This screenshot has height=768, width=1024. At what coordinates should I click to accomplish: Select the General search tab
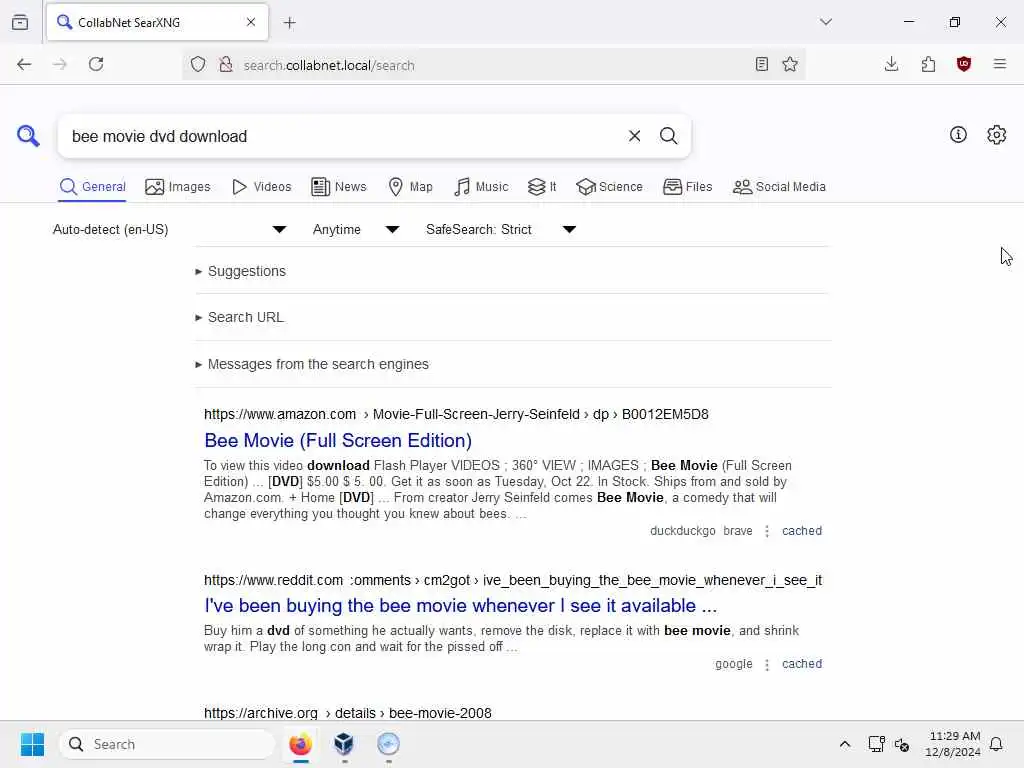(92, 187)
